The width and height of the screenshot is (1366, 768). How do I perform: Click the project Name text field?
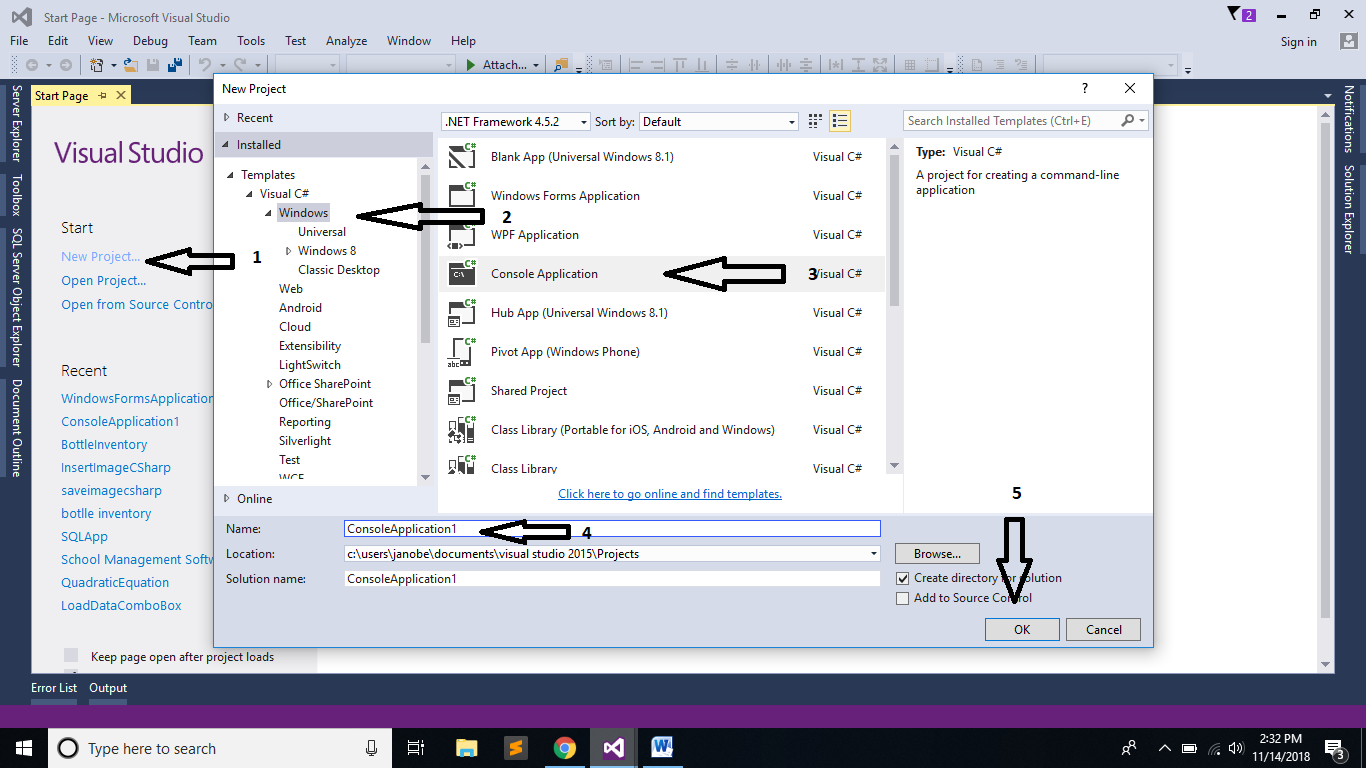(x=612, y=529)
